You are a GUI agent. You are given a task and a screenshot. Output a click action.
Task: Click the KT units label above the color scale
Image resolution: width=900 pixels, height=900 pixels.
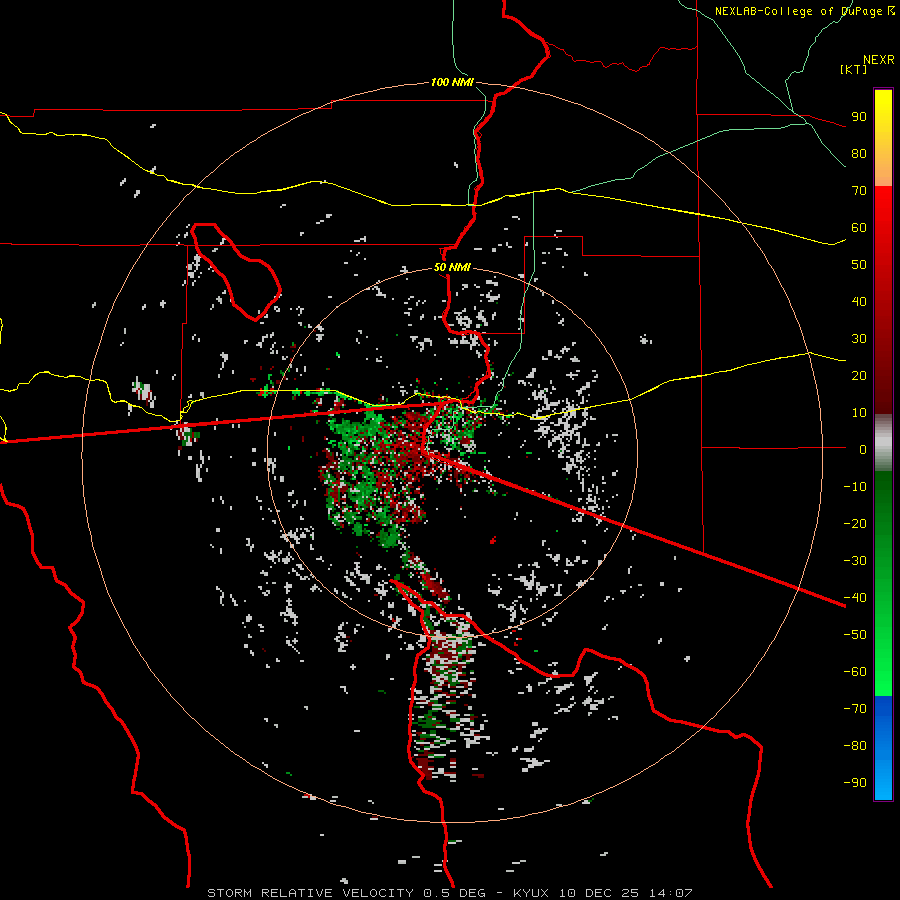coord(854,69)
